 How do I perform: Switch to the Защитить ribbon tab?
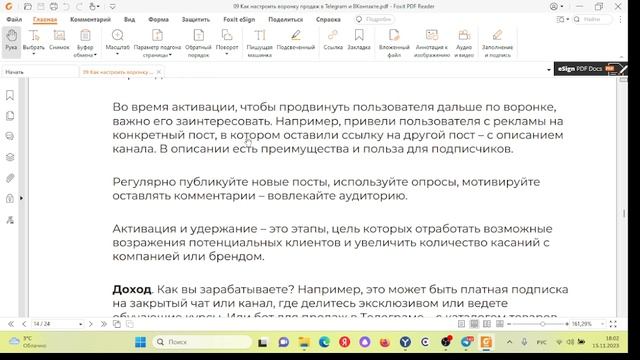(x=196, y=19)
